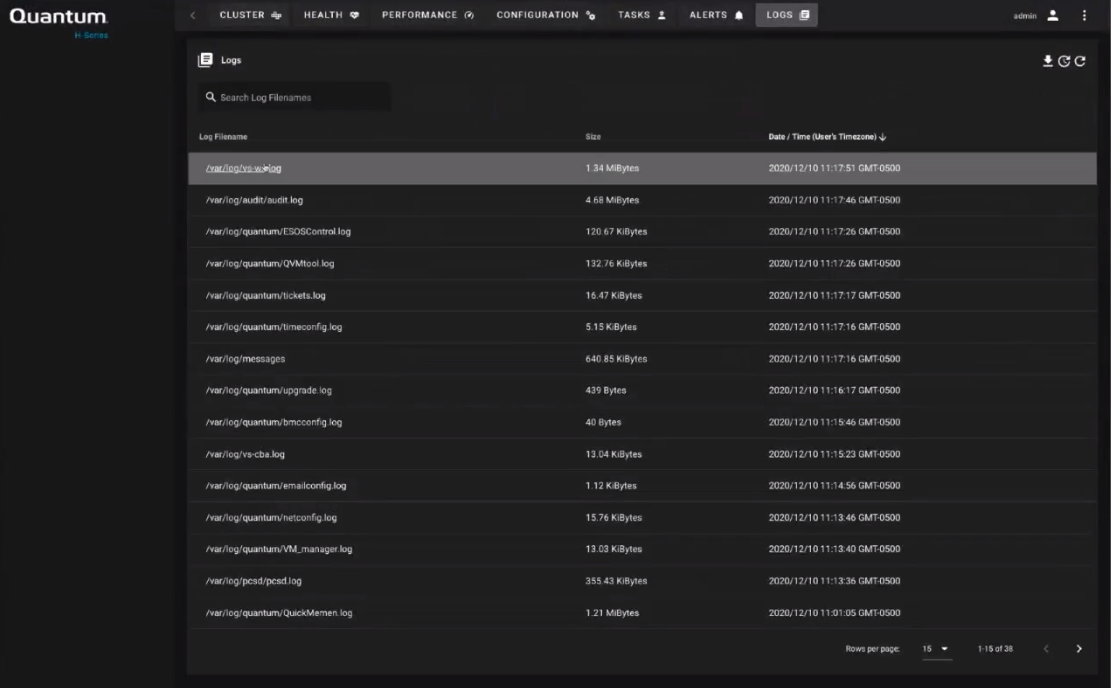Open the Configuration tab
Viewport: 1111px width, 688px height.
pyautogui.click(x=546, y=15)
